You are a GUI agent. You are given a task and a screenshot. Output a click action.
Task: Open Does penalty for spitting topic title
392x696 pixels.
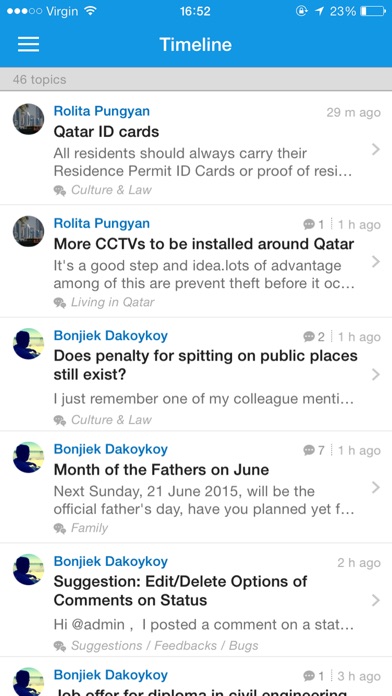(x=205, y=365)
